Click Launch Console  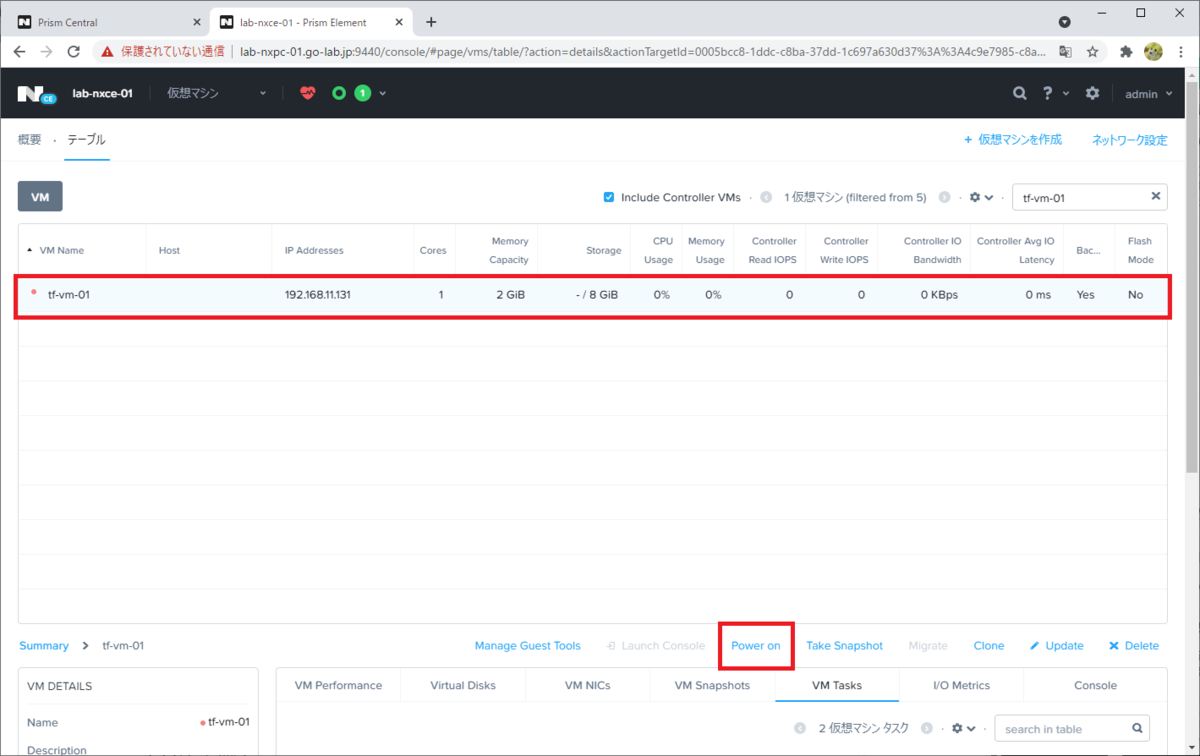tap(655, 646)
